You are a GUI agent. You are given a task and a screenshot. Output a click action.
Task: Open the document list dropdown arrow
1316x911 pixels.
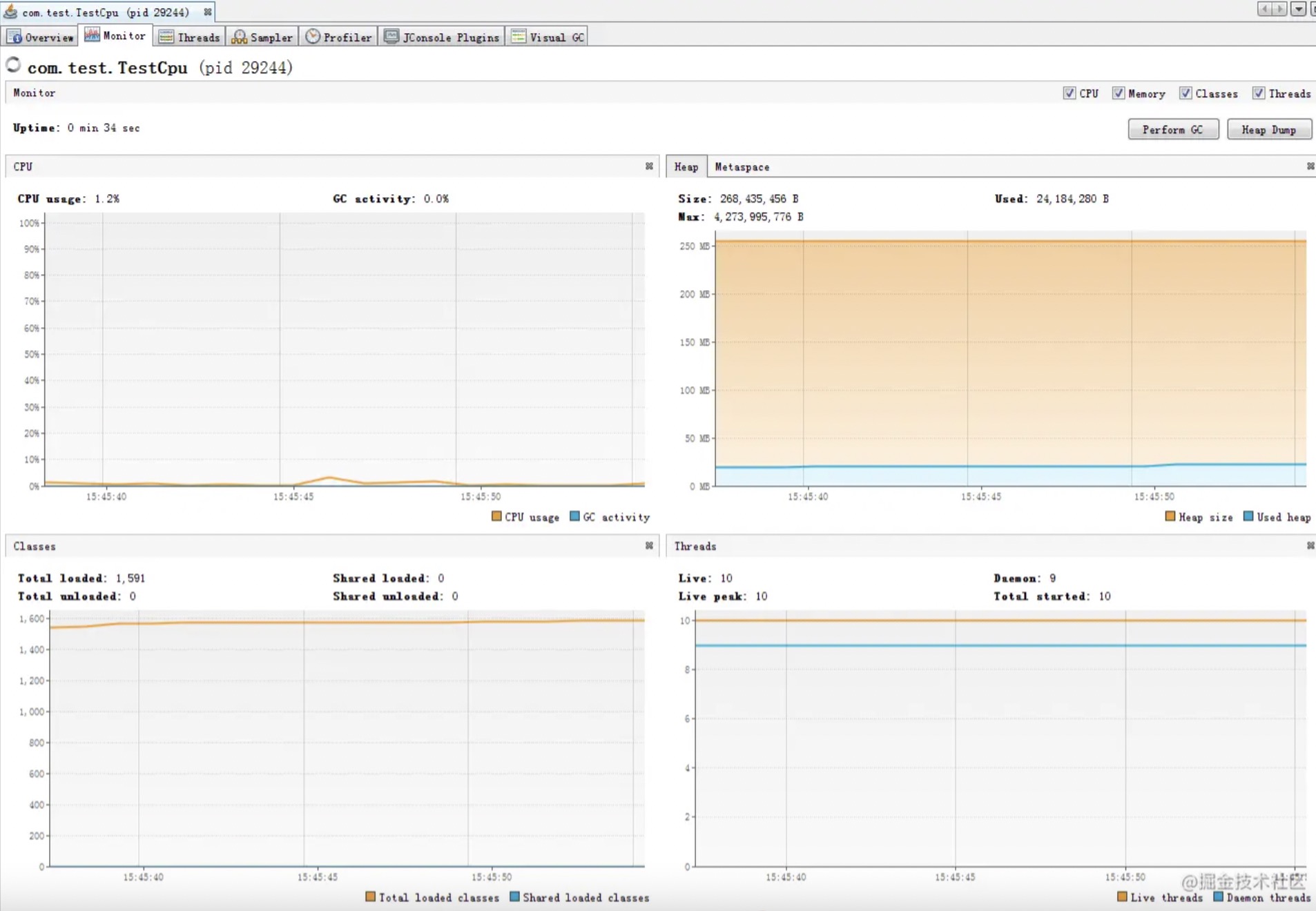[1299, 9]
